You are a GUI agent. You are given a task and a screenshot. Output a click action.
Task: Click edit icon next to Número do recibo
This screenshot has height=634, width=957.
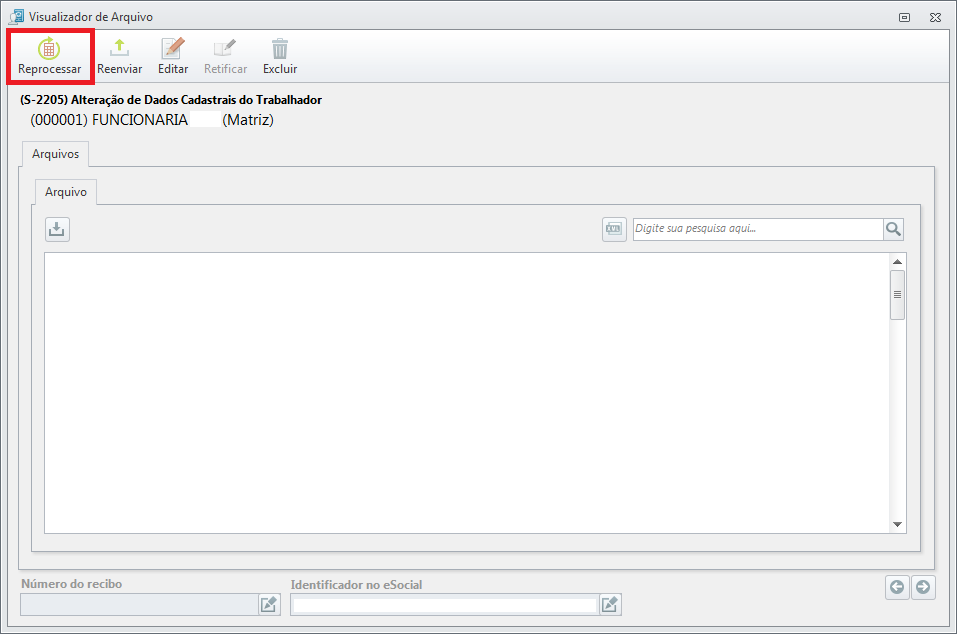tap(269, 604)
